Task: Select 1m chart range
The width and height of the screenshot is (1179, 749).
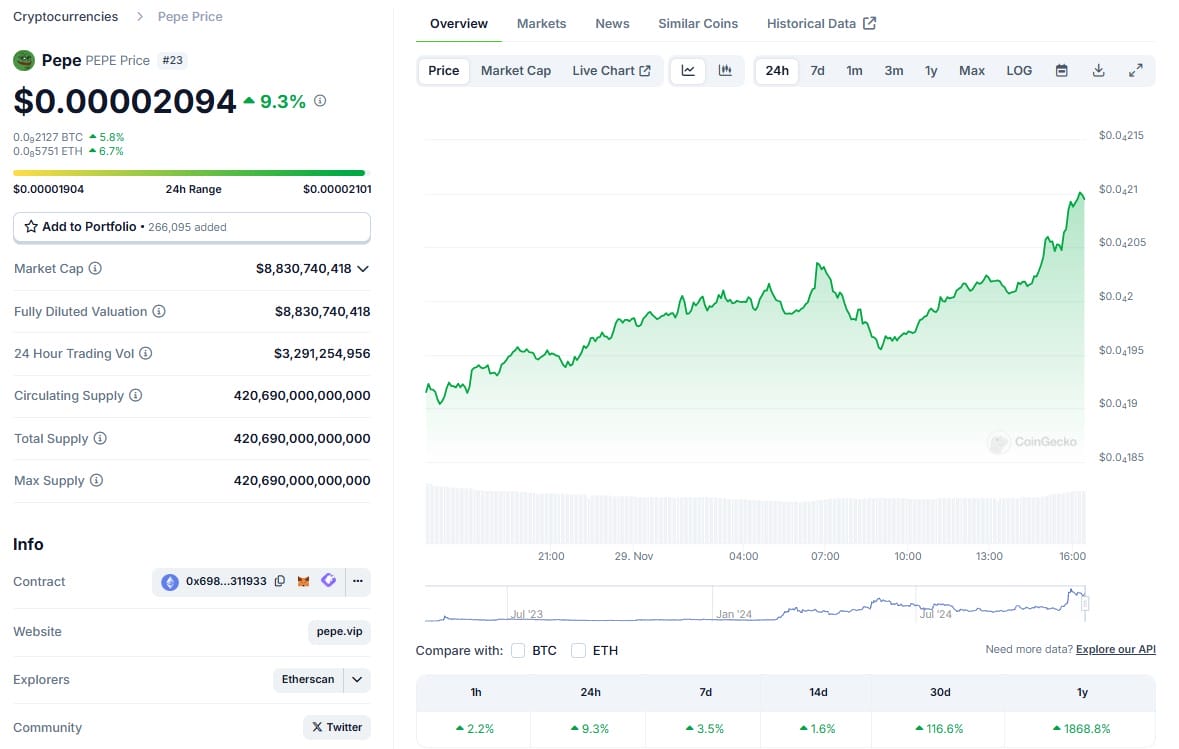Action: tap(854, 71)
